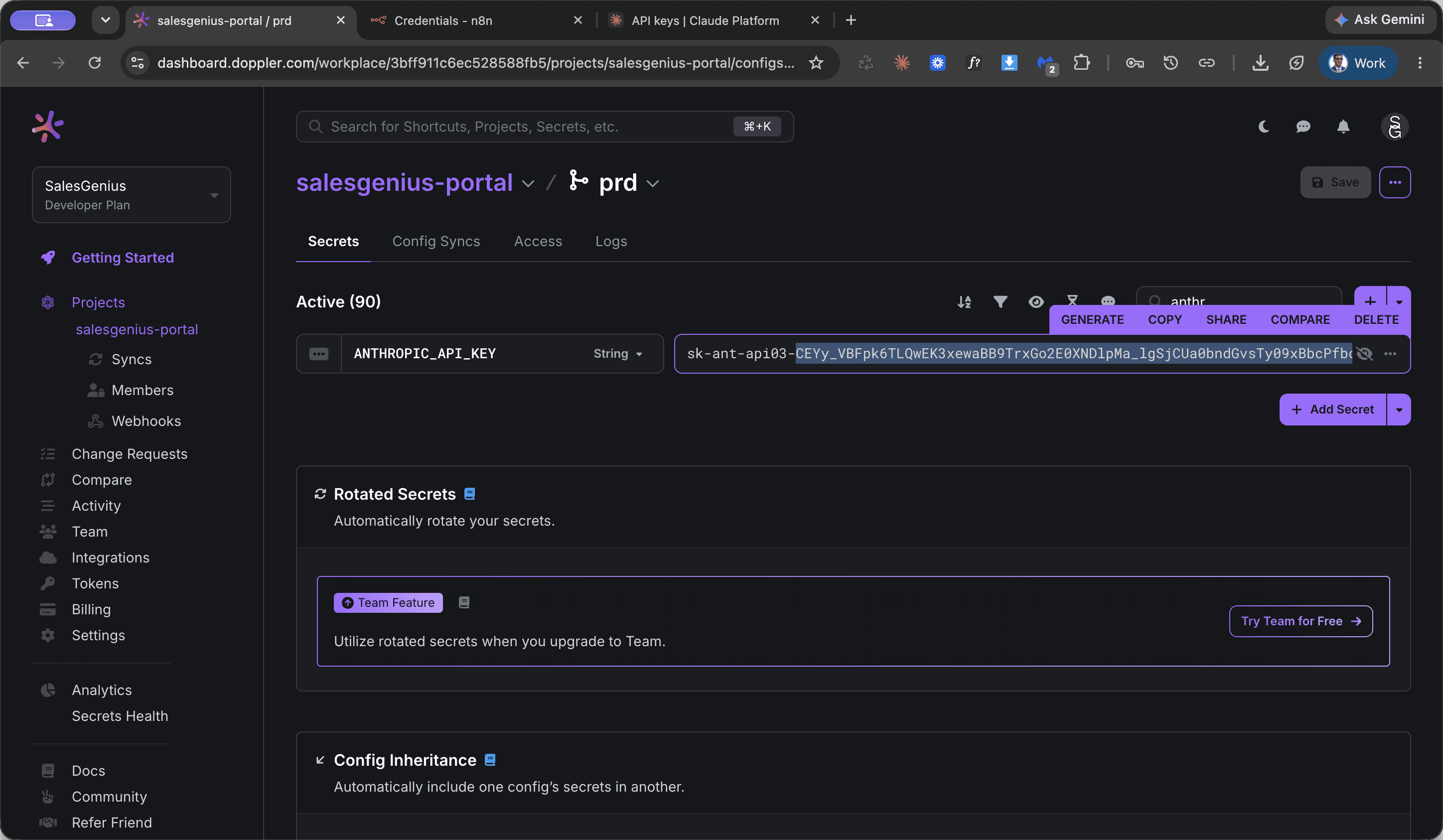Go back to previous page

point(23,63)
